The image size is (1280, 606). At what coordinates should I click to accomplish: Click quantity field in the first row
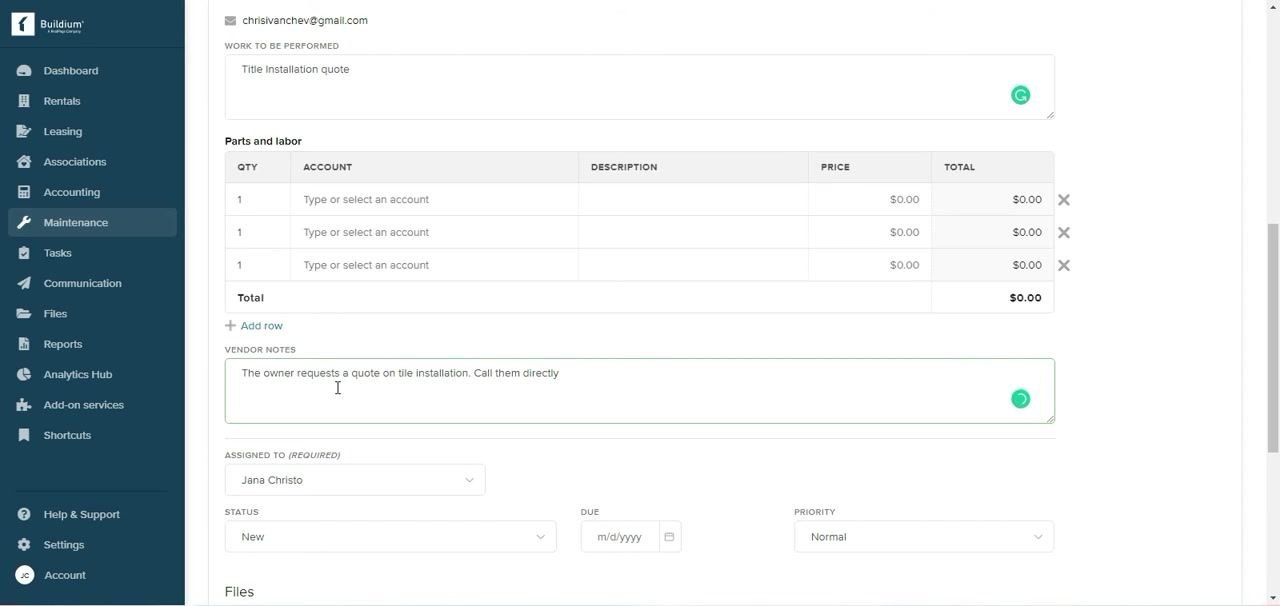(x=258, y=200)
